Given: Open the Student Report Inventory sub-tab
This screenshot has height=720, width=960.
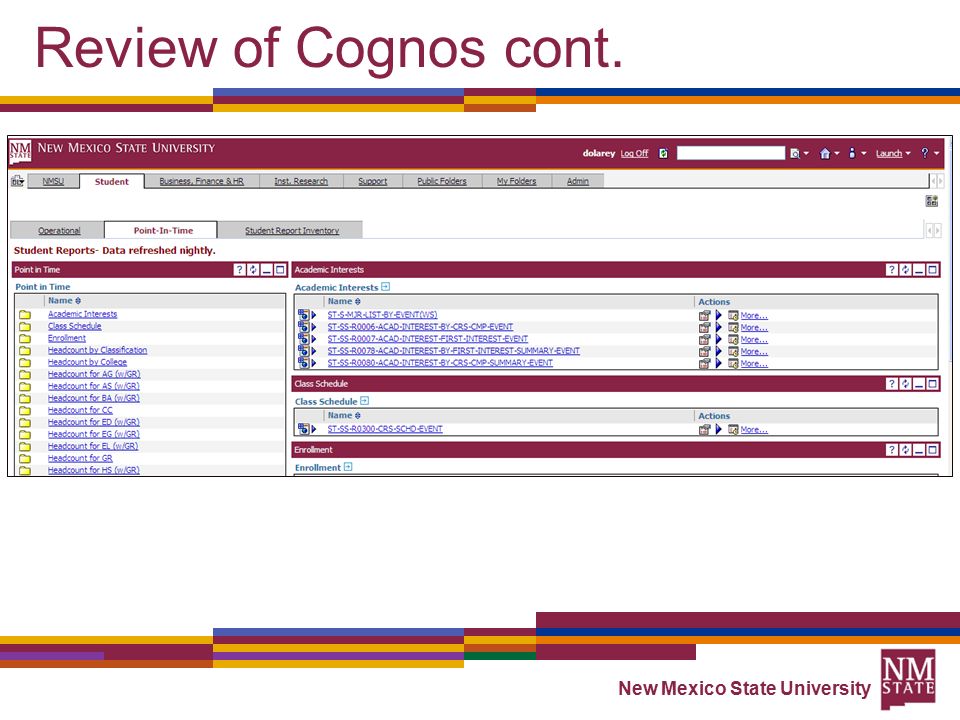Looking at the screenshot, I should tap(292, 231).
